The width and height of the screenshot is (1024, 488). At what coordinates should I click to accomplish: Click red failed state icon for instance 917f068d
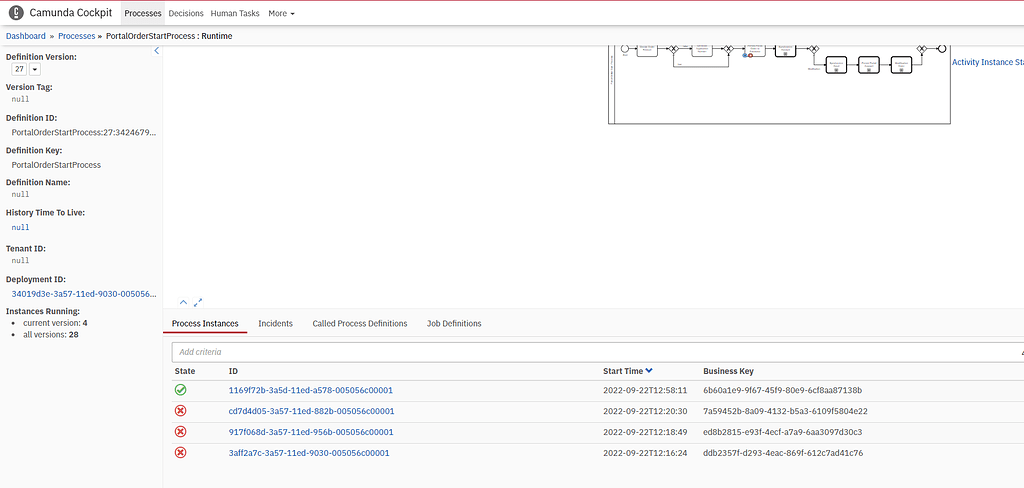point(180,432)
